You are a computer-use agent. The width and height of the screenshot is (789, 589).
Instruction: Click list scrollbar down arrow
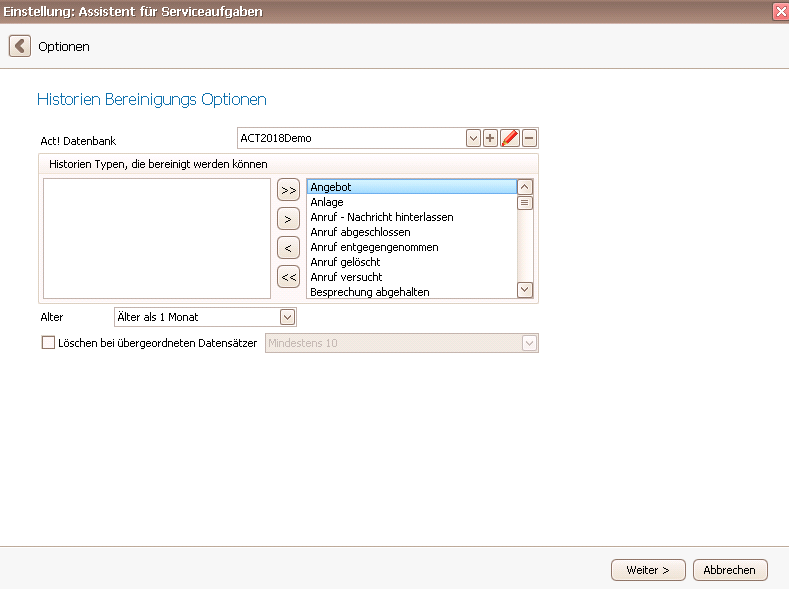click(525, 290)
